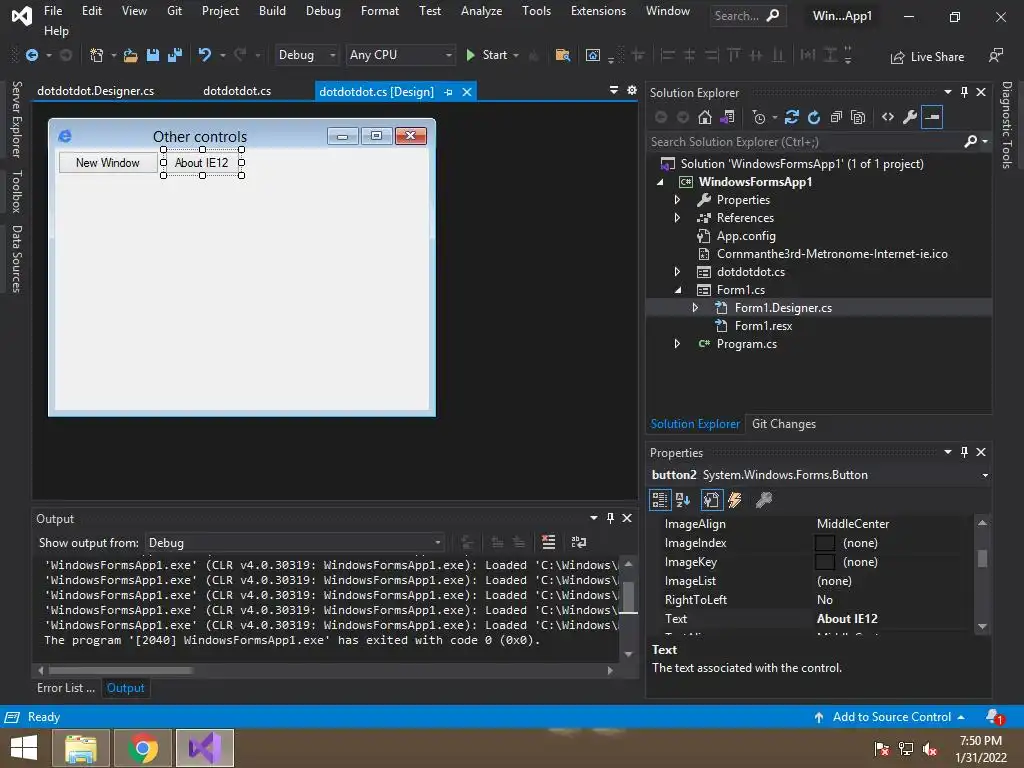The image size is (1024, 768).
Task: Open the Any CPU platform dropdown
Action: pos(400,56)
